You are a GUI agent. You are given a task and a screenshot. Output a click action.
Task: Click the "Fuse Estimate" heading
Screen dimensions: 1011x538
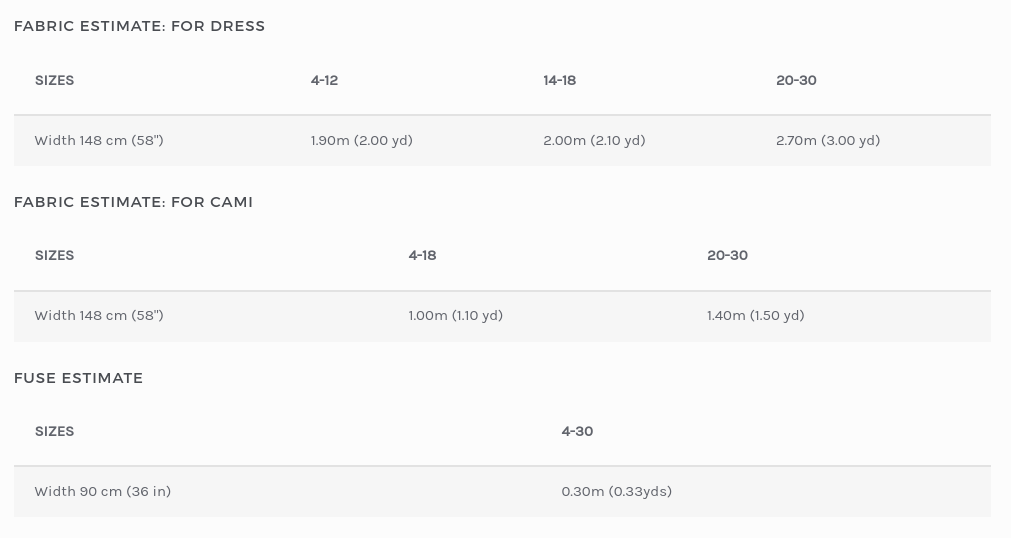[78, 378]
